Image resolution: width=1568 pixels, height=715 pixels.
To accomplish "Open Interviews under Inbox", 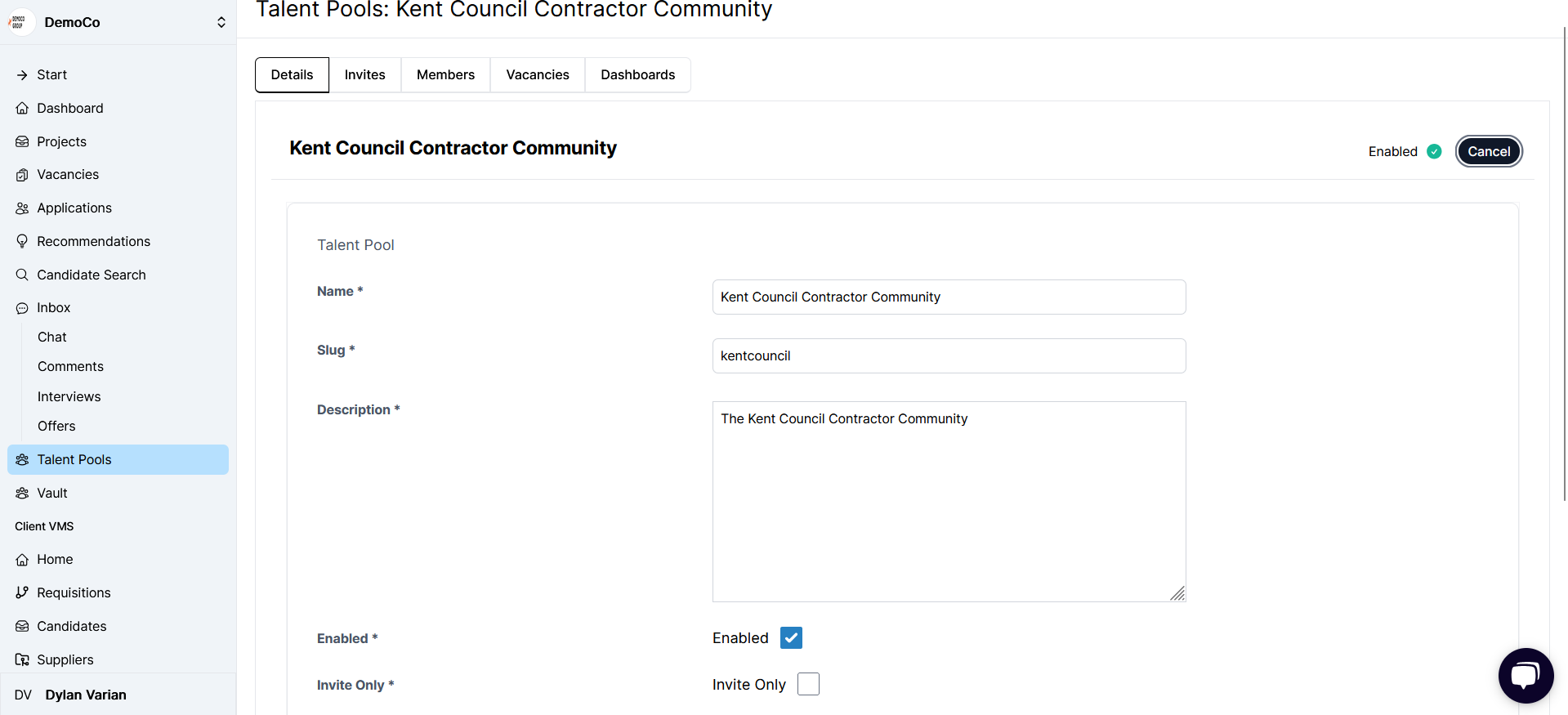I will point(69,396).
